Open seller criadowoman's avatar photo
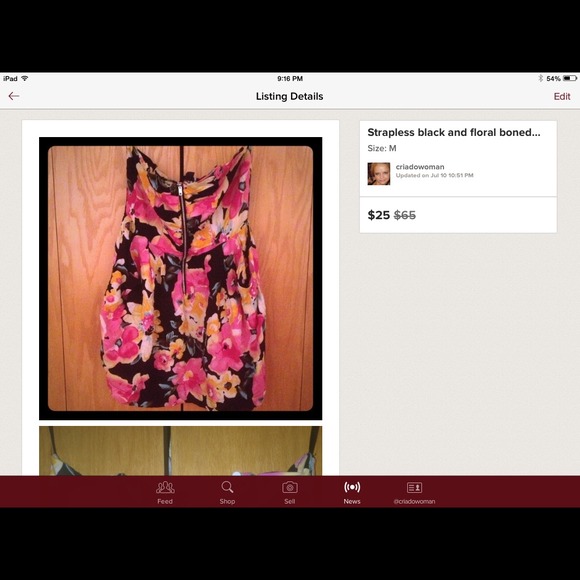Viewport: 580px width, 580px height. tap(378, 174)
